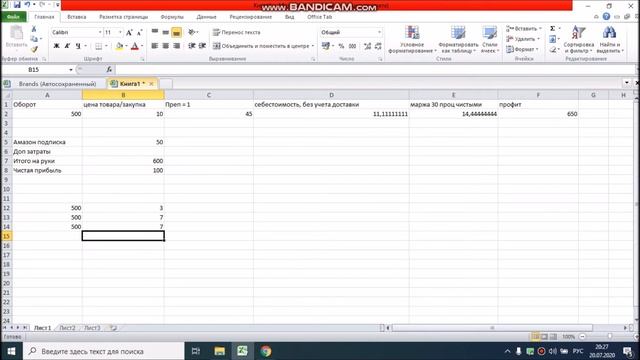Center cell text horizontally
This screenshot has height=360, width=640.
pyautogui.click(x=165, y=46)
